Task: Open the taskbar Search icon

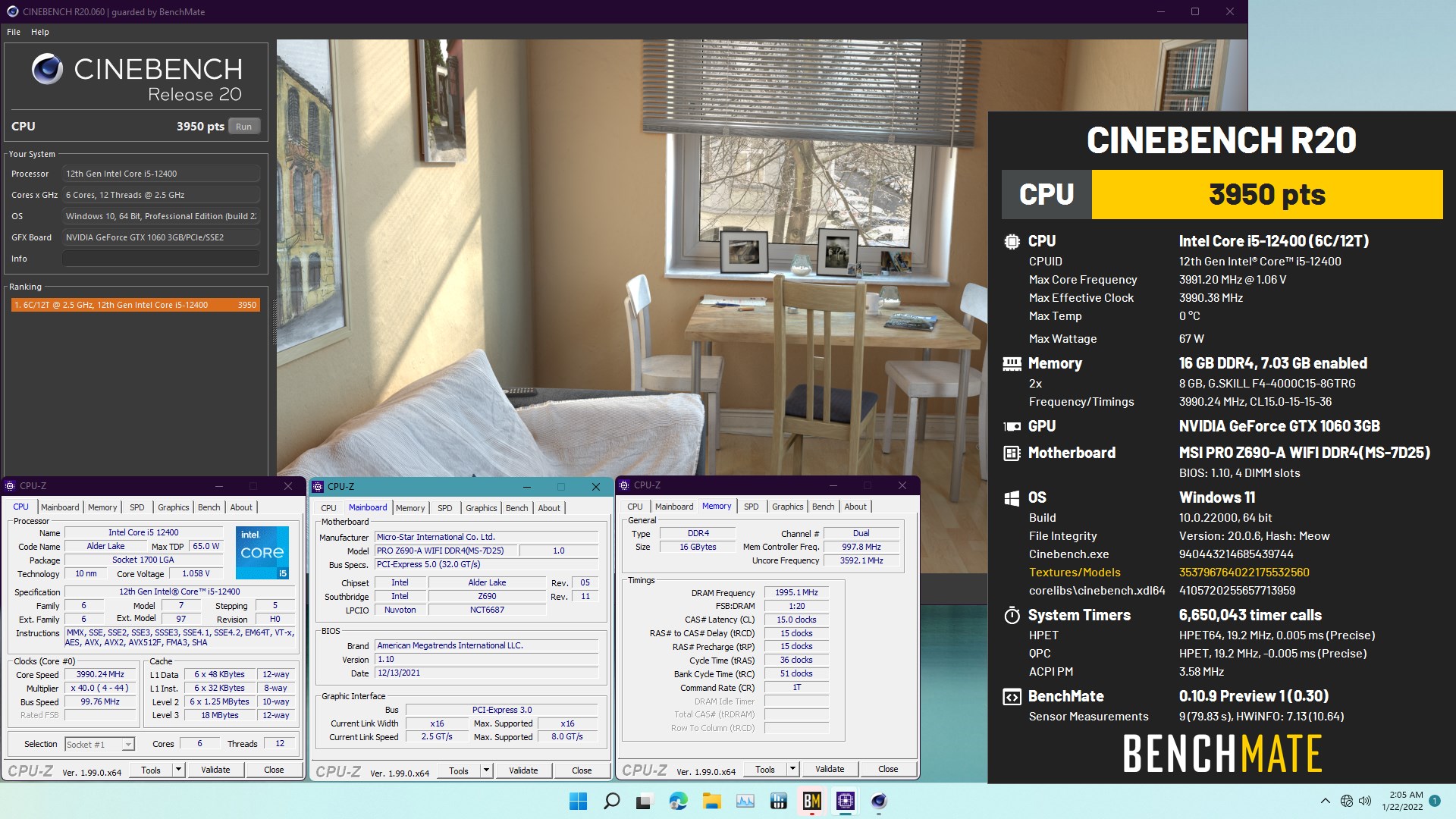Action: (611, 801)
